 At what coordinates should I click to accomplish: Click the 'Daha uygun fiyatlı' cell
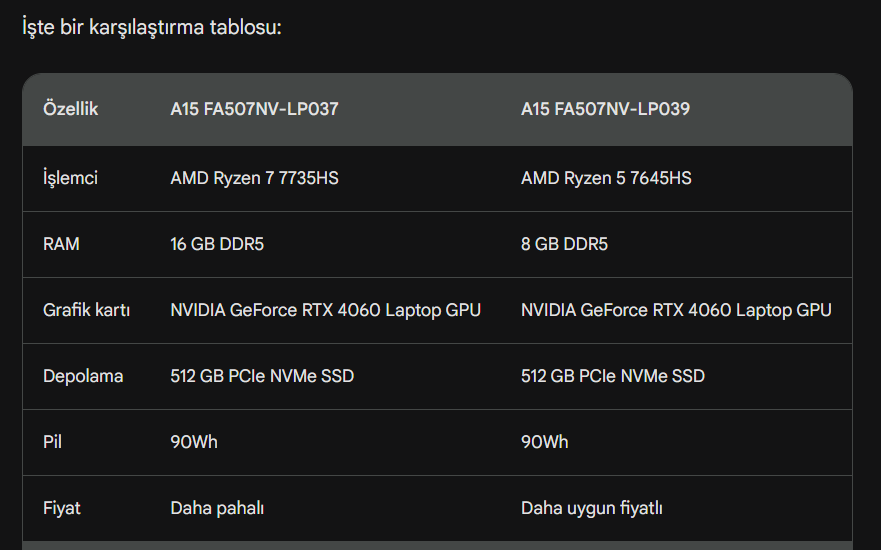pyautogui.click(x=592, y=508)
